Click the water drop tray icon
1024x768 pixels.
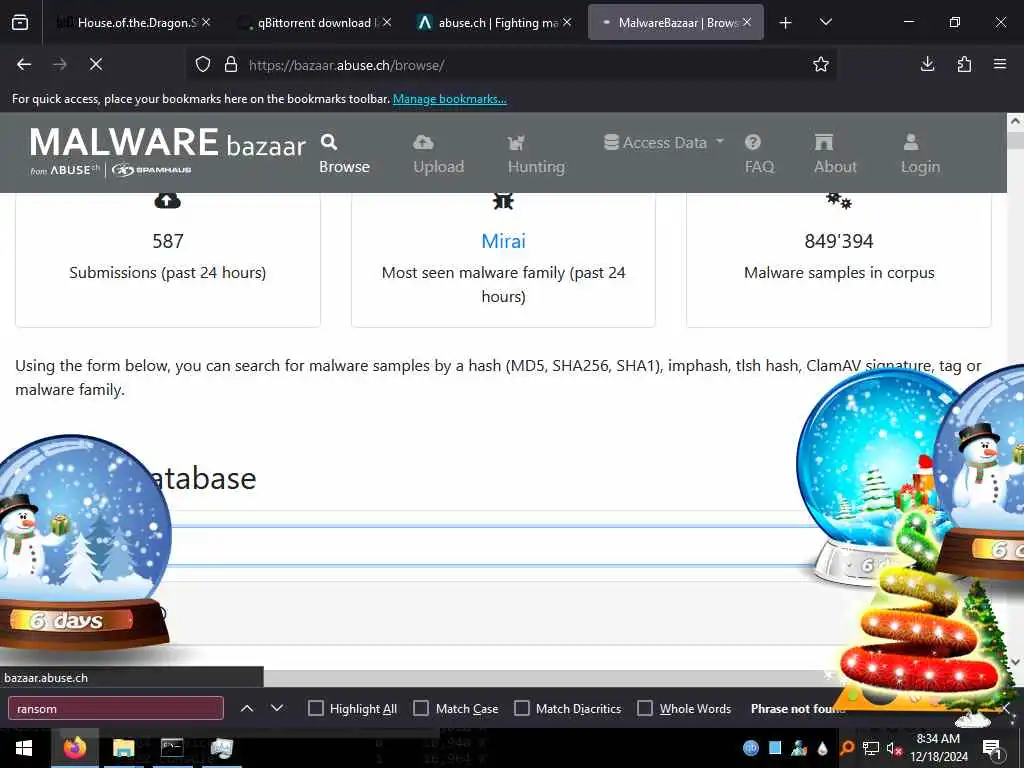coord(822,748)
